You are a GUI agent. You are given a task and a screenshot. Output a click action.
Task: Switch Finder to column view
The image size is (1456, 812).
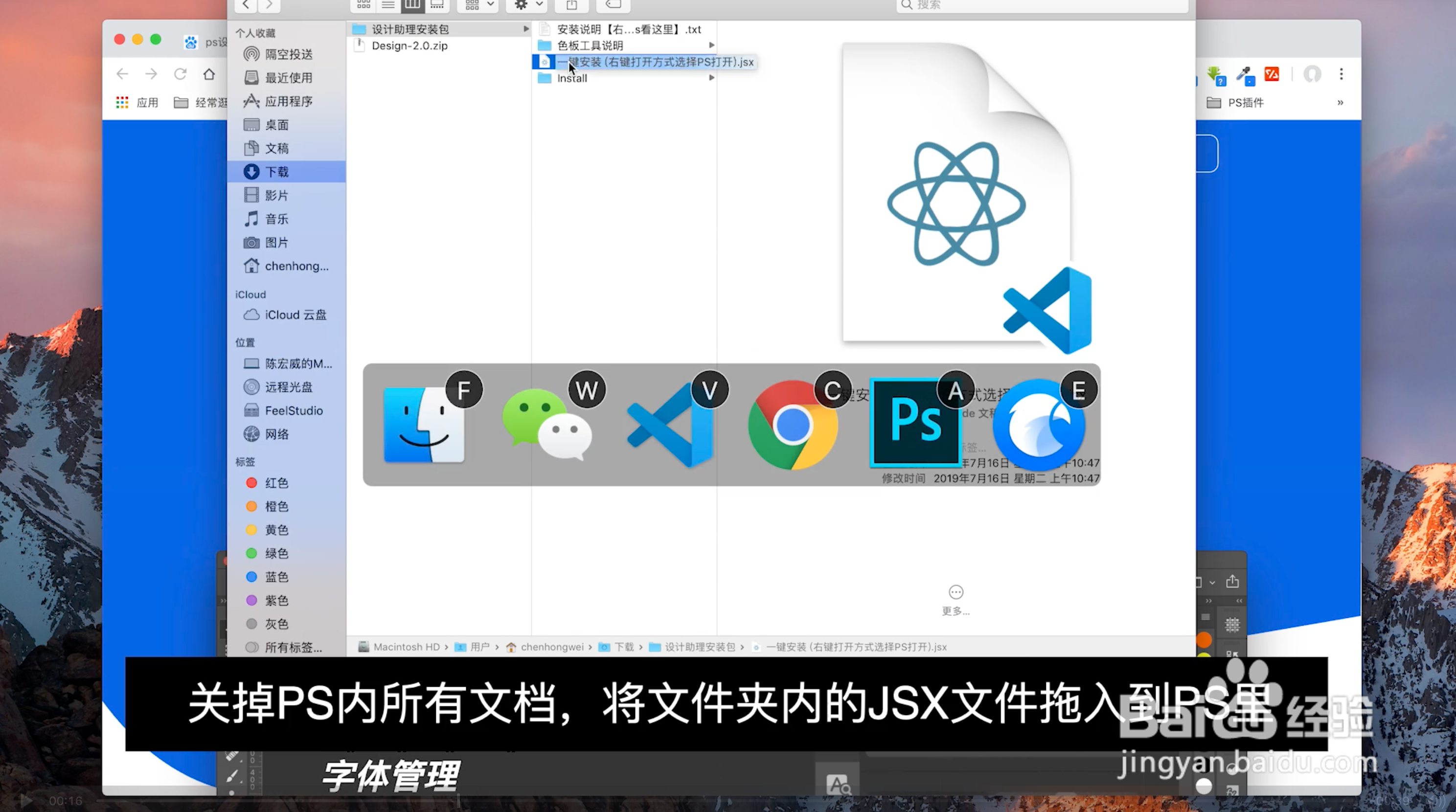tap(412, 5)
